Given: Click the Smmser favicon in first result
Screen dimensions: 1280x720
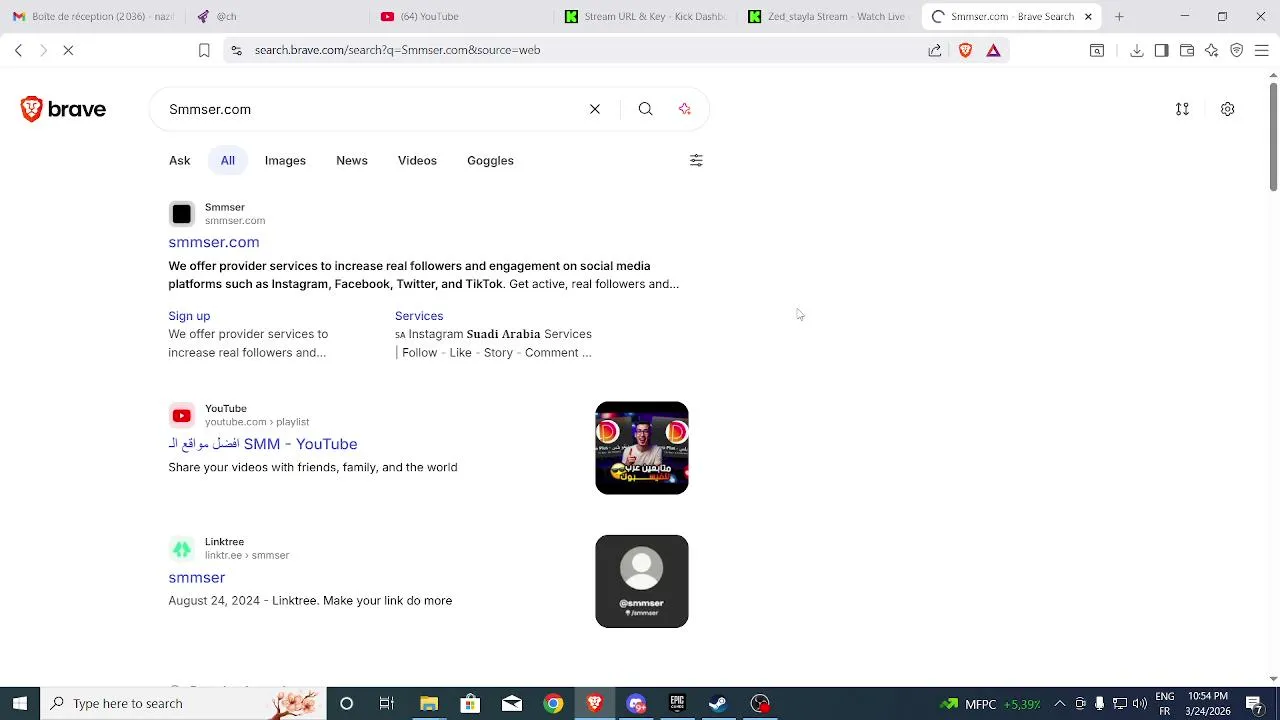Looking at the screenshot, I should click(x=181, y=214).
